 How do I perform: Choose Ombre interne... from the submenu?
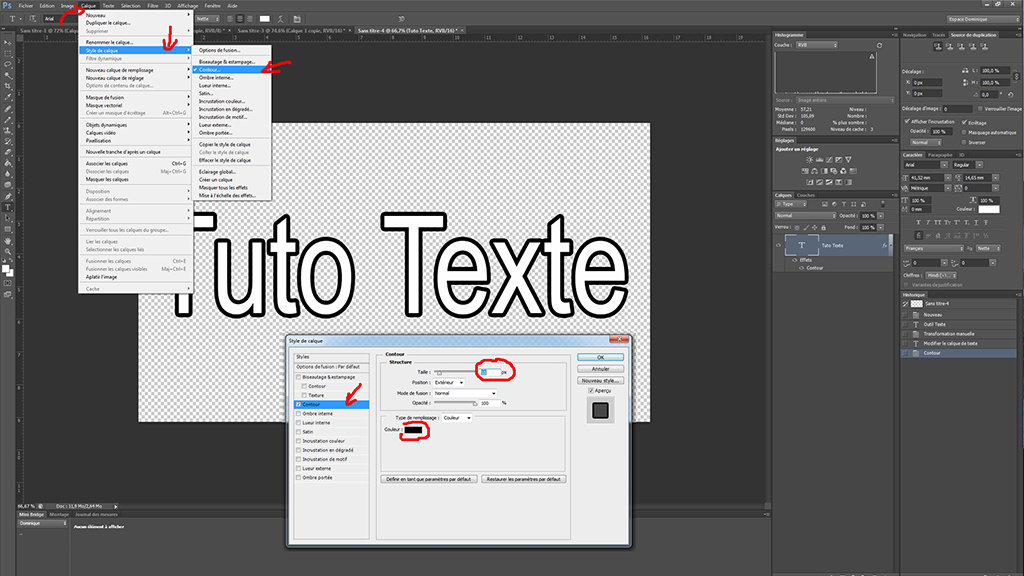[216, 78]
